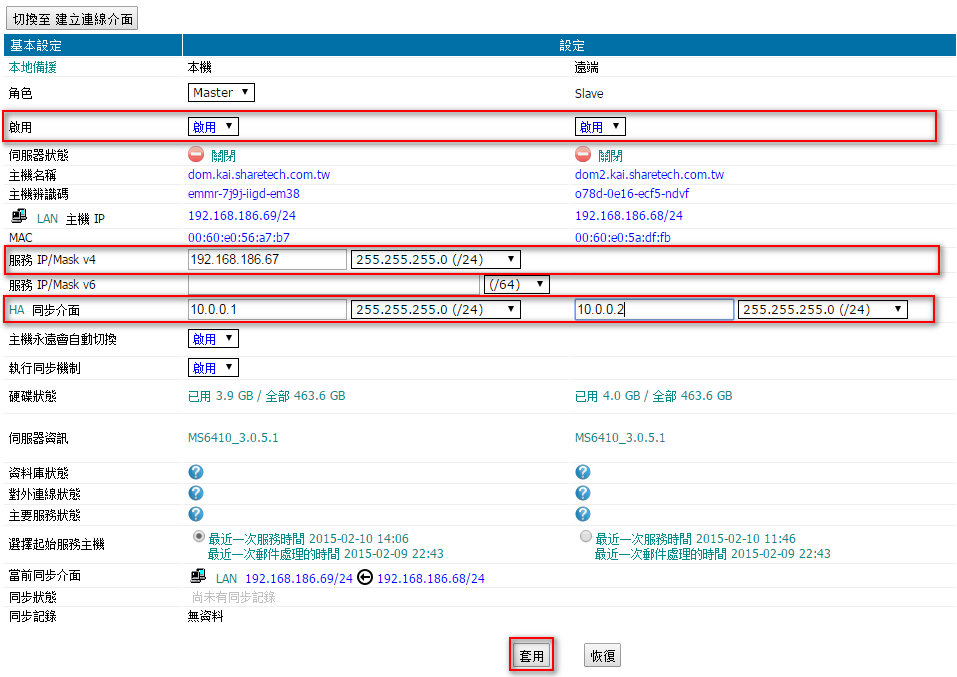Open service IP v4 subnet mask dropdown

(435, 260)
